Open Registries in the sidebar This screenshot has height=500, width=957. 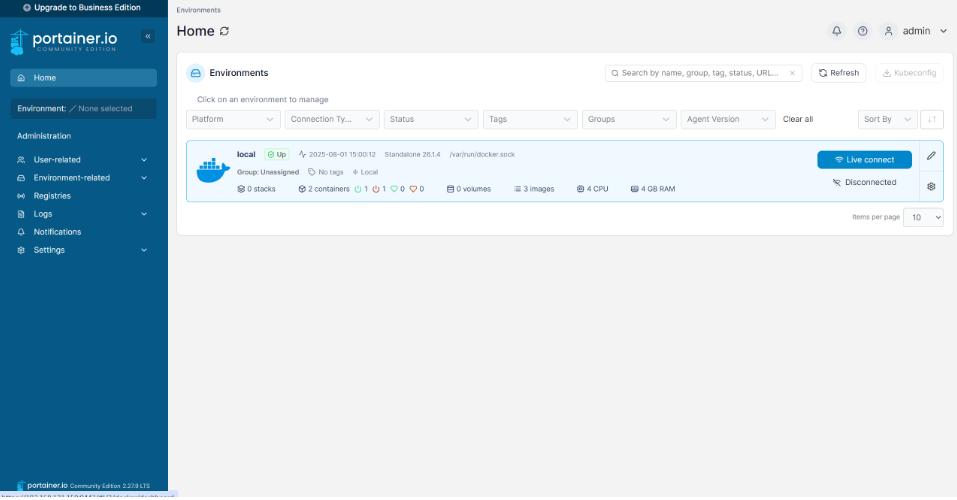[x=52, y=196]
